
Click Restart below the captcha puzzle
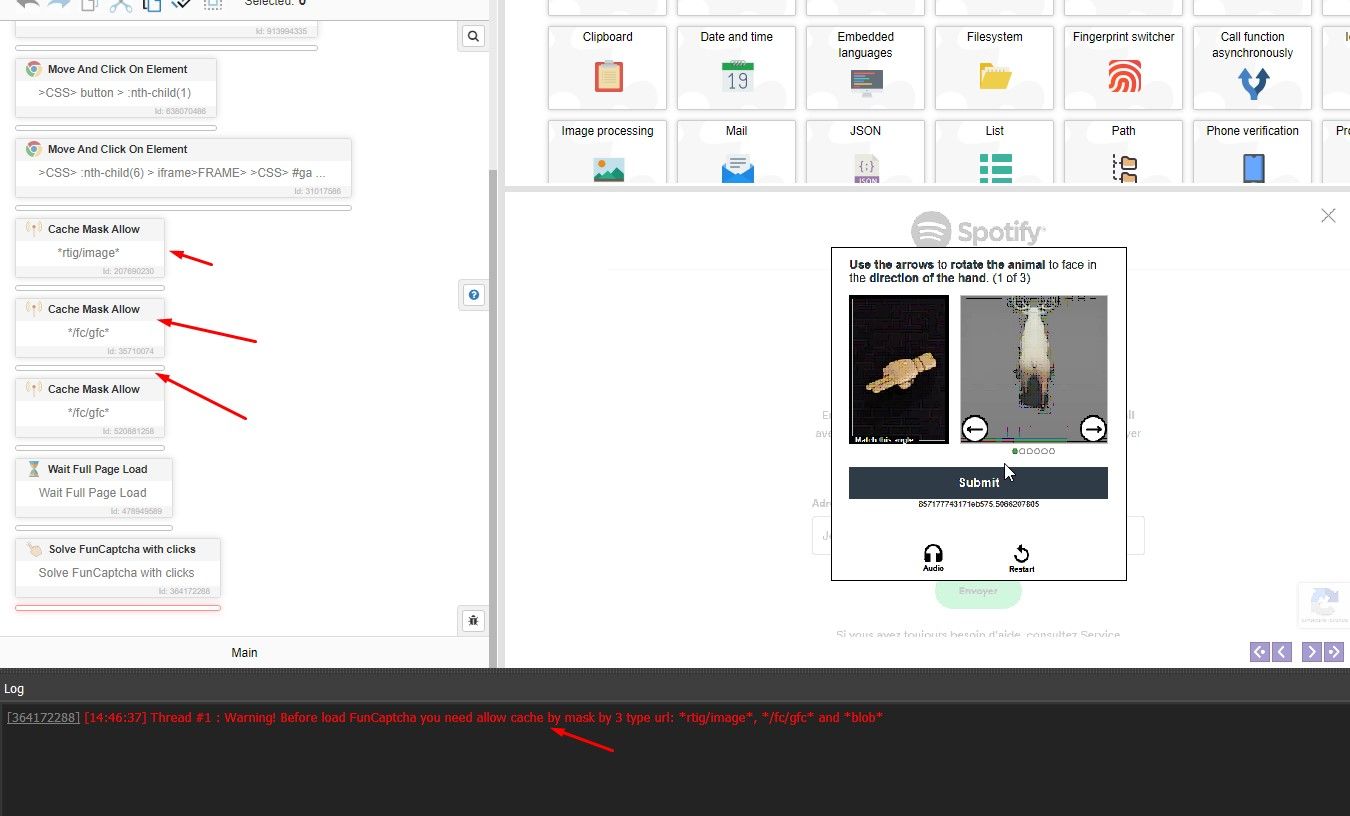(1021, 556)
